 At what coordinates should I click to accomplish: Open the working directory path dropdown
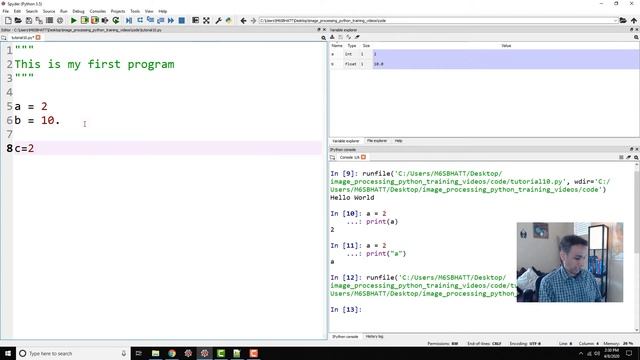[616, 20]
